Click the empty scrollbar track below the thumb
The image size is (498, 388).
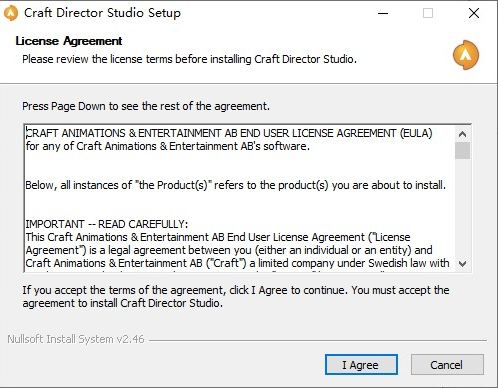point(462,207)
